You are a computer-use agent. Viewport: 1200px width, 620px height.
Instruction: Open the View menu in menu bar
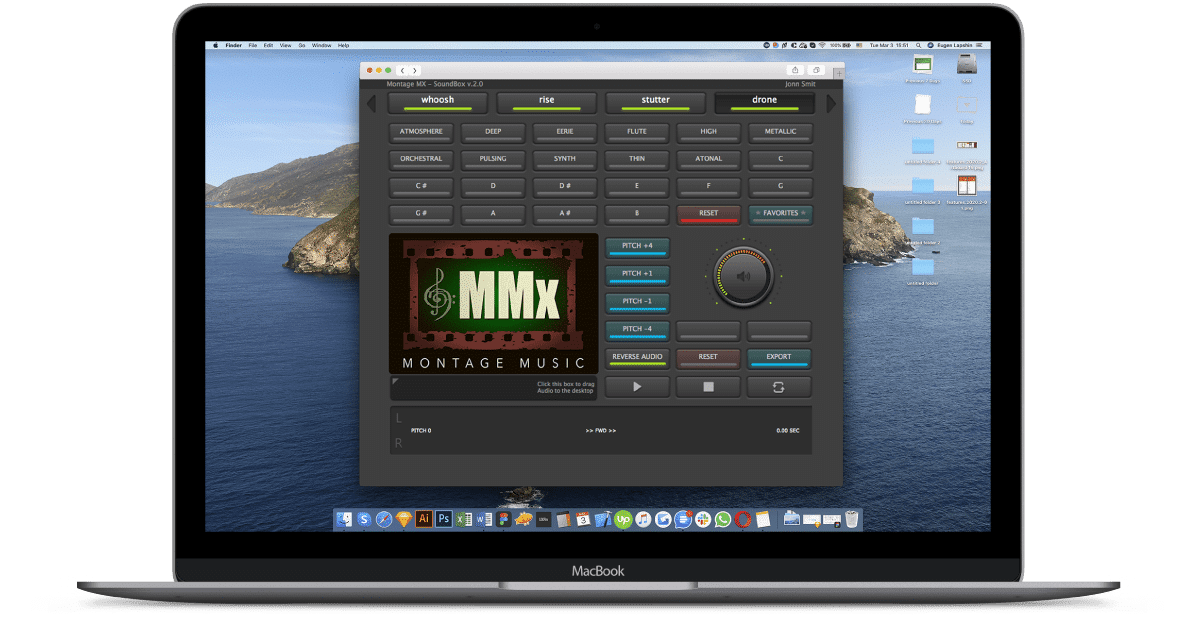click(285, 46)
